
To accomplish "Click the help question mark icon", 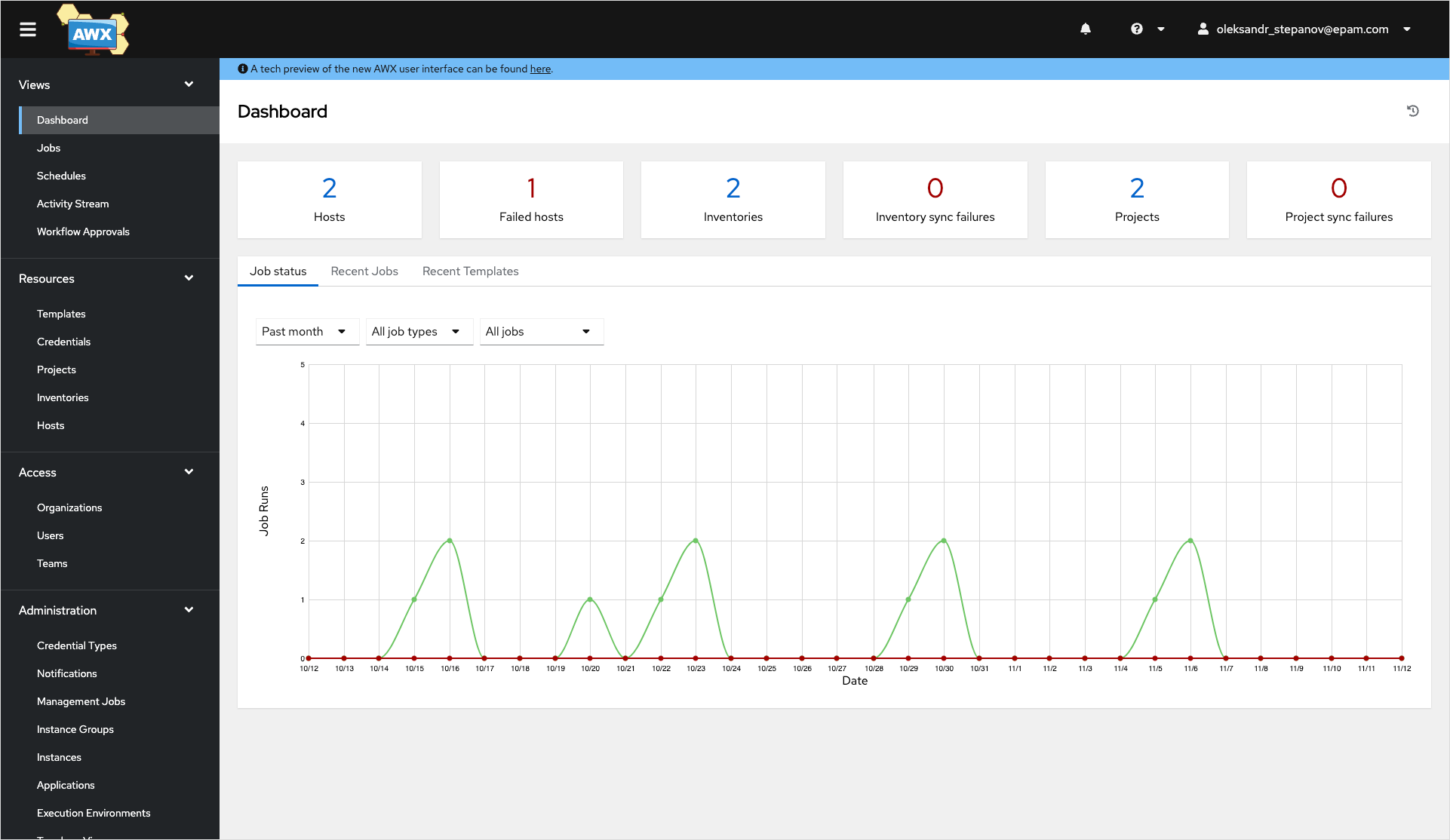I will (1136, 28).
